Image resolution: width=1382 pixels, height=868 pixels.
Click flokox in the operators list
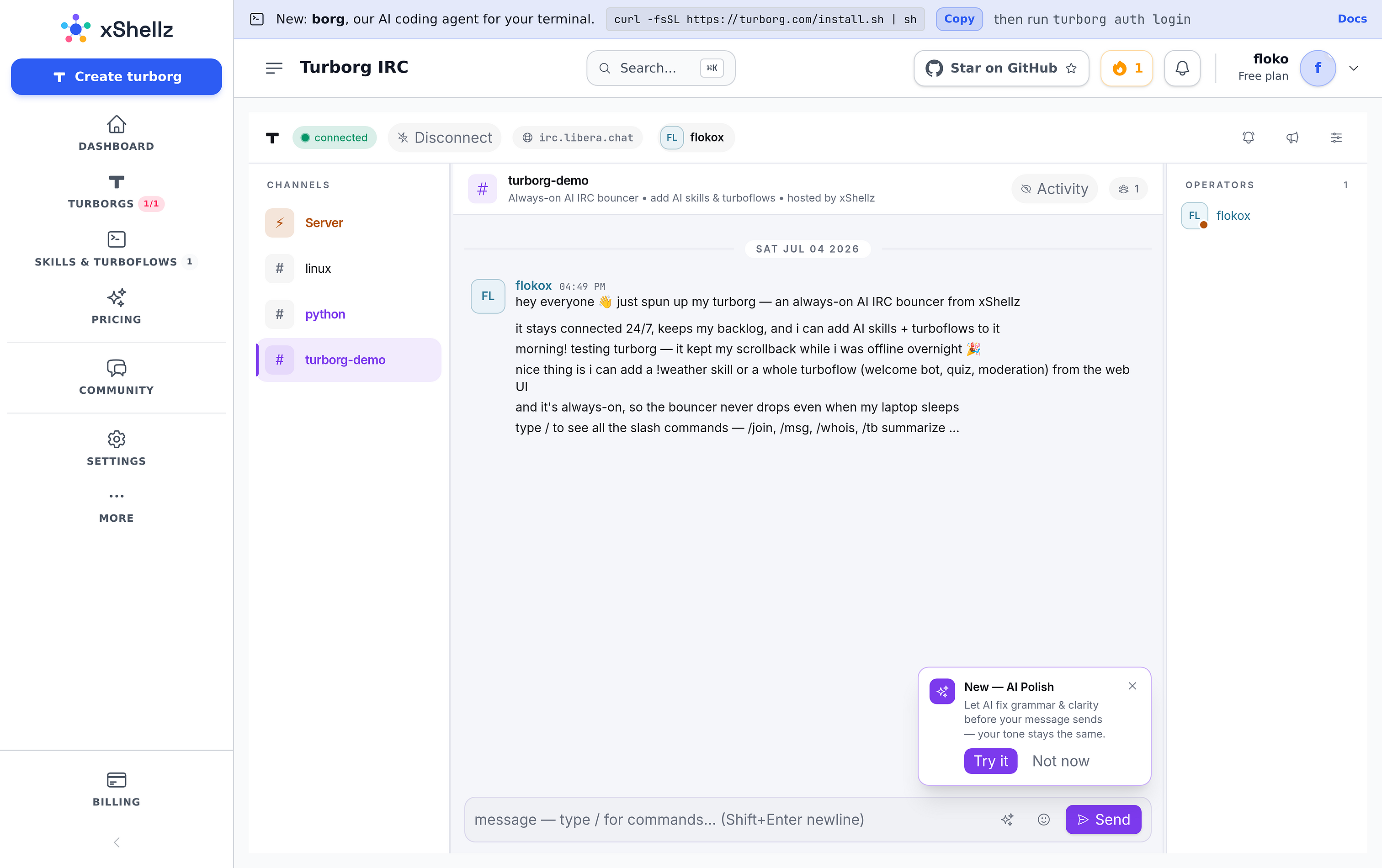click(x=1233, y=215)
